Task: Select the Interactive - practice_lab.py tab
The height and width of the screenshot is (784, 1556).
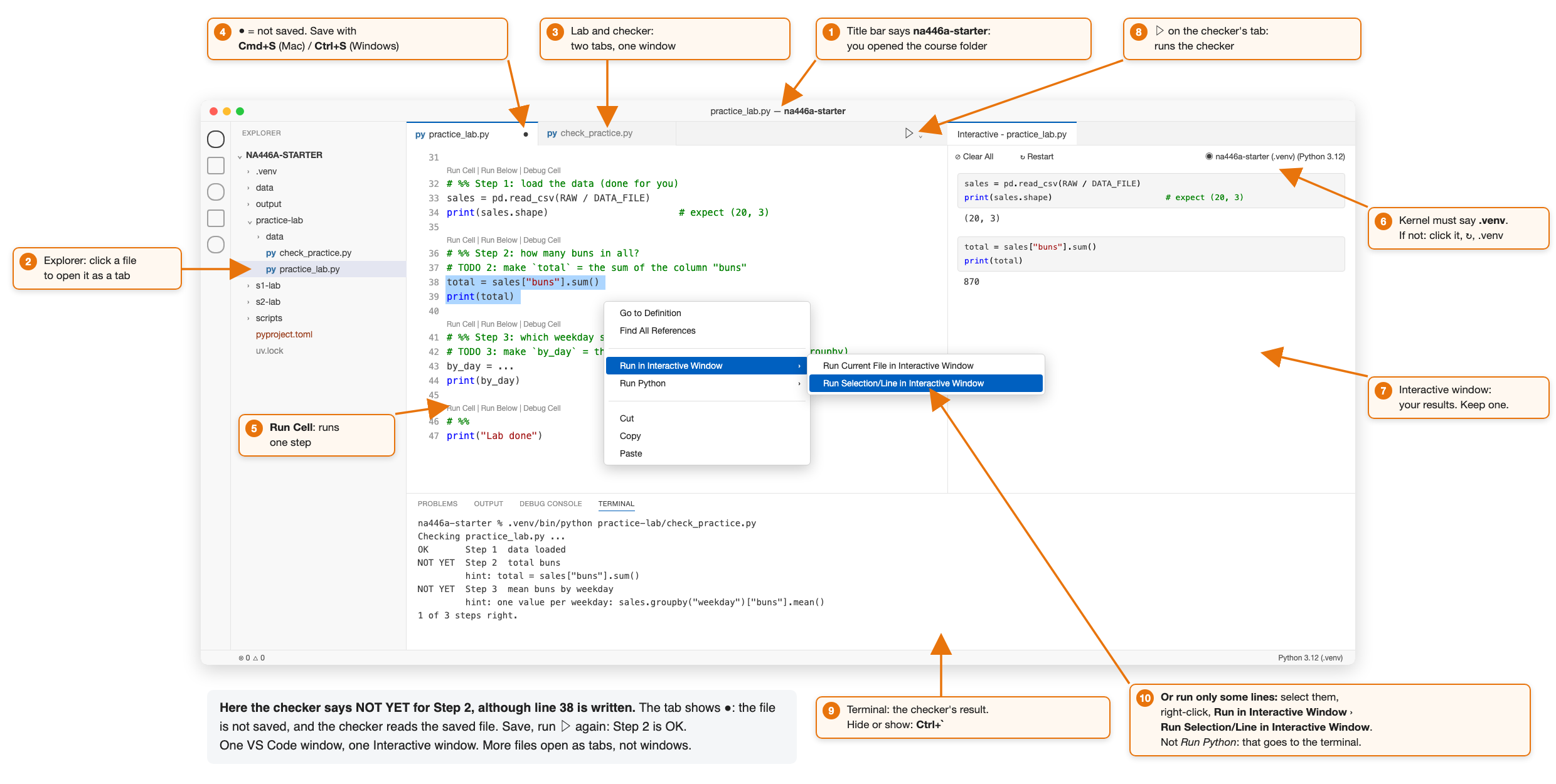Action: 1011,134
